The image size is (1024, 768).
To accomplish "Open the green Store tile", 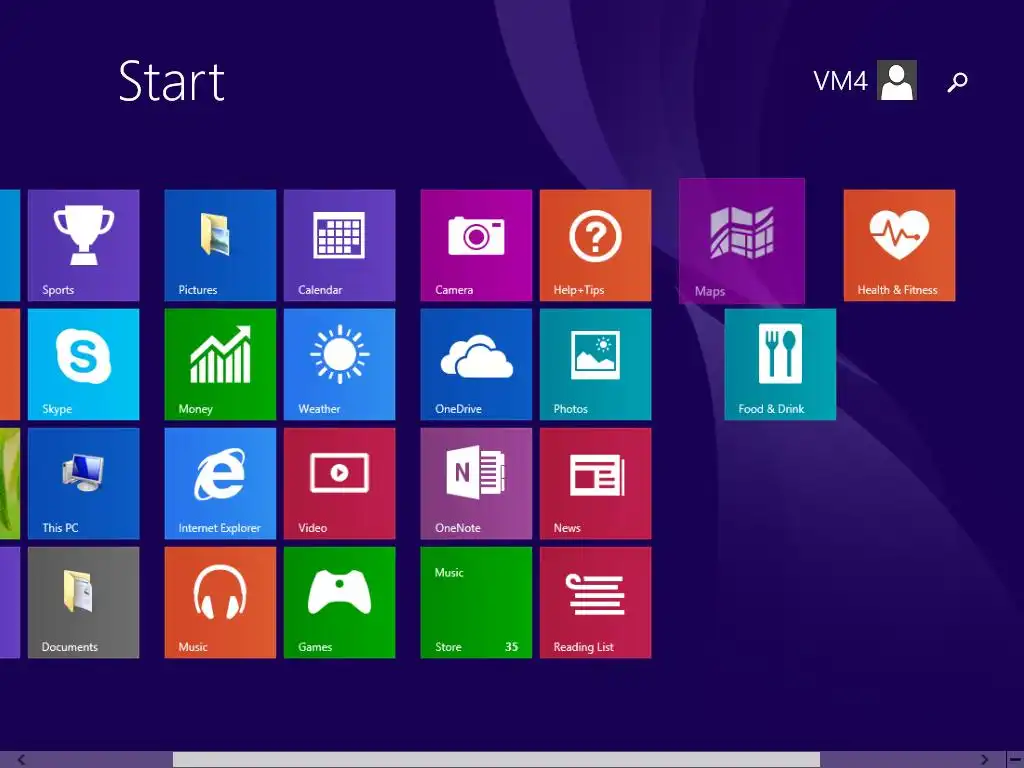I will point(476,602).
